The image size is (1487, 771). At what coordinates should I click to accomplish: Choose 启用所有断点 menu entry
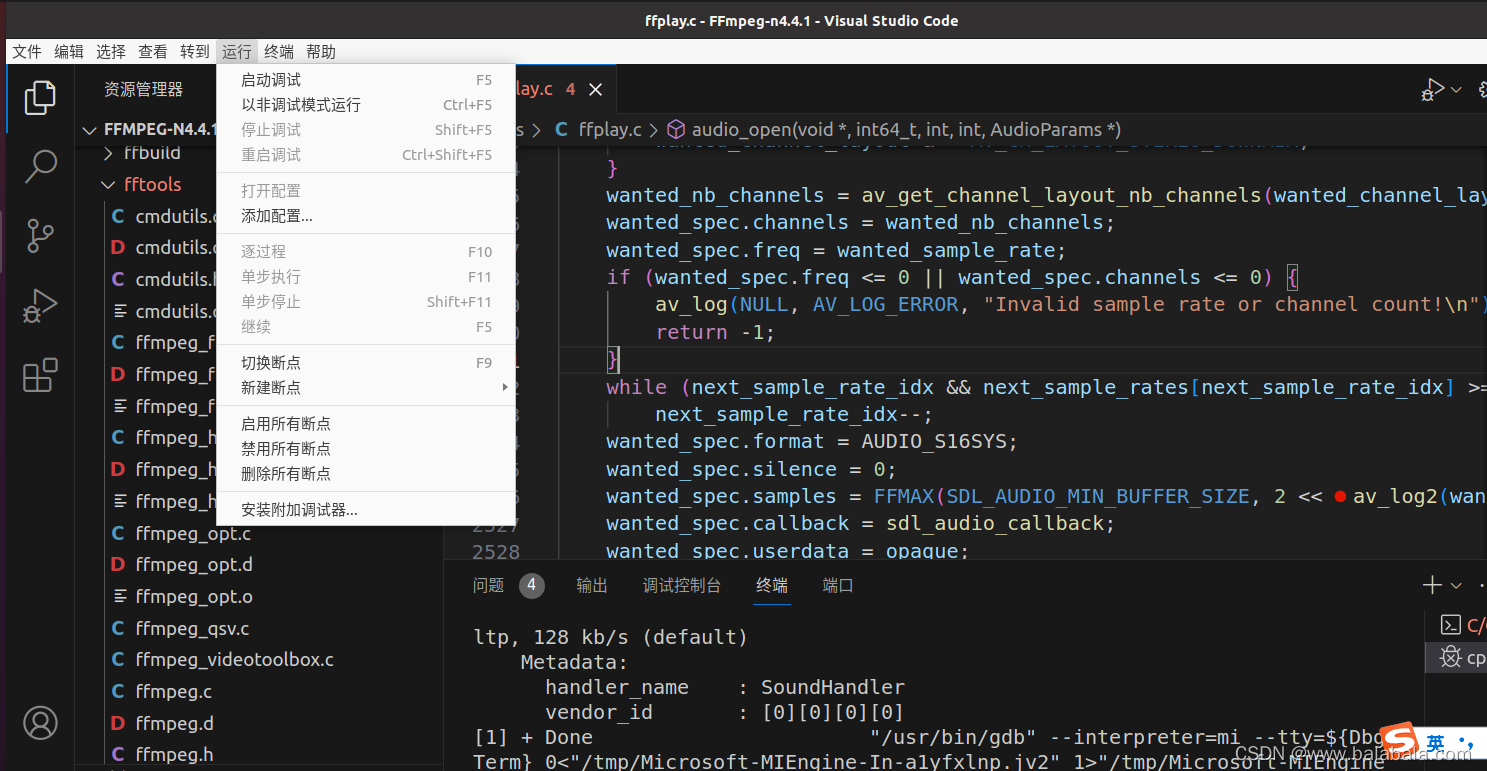[366, 424]
